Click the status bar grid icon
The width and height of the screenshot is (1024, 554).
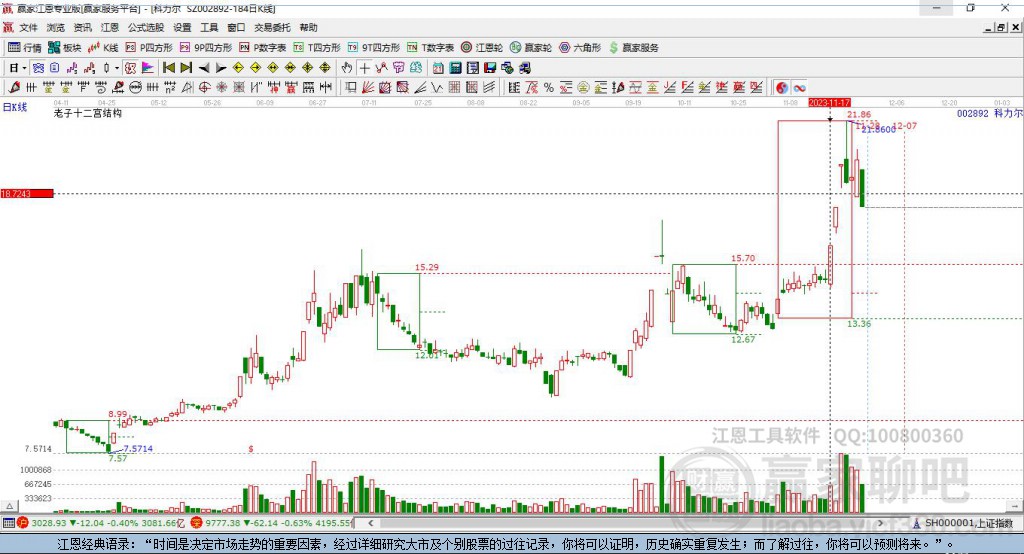pos(8,523)
